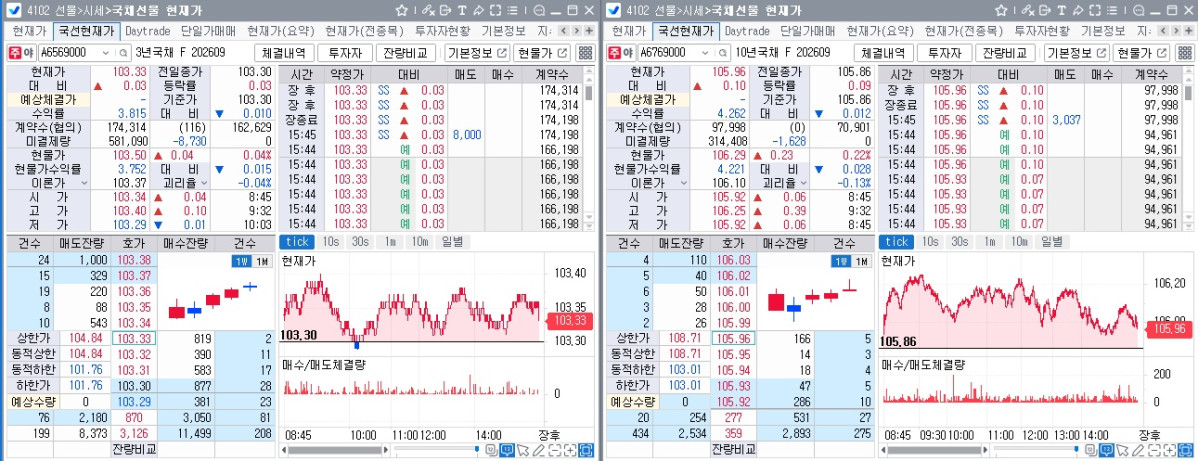Adjust zoom slider handle under right chart
The height and width of the screenshot is (461, 1198).
point(1077,450)
